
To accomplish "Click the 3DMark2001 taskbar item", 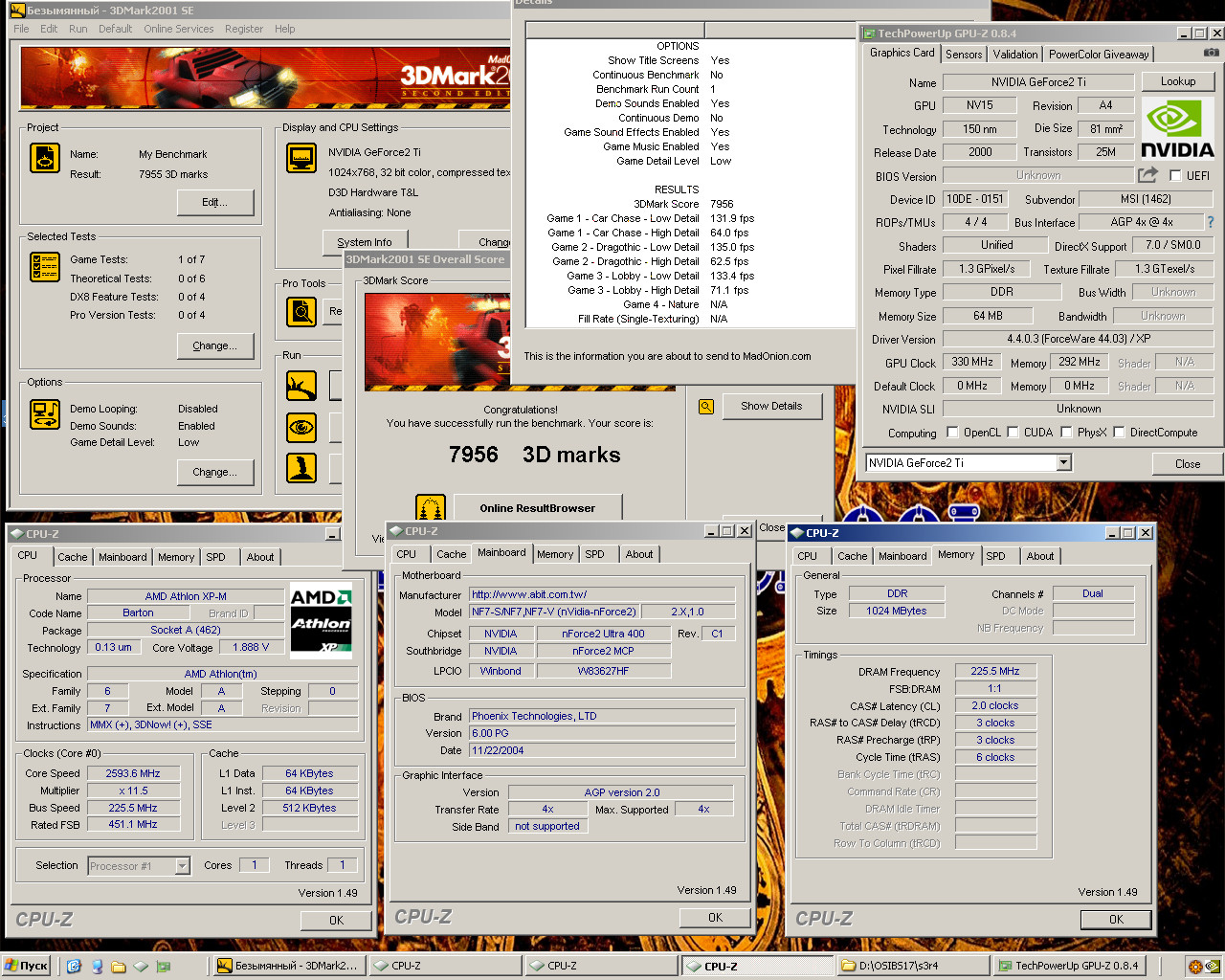I will [x=289, y=966].
